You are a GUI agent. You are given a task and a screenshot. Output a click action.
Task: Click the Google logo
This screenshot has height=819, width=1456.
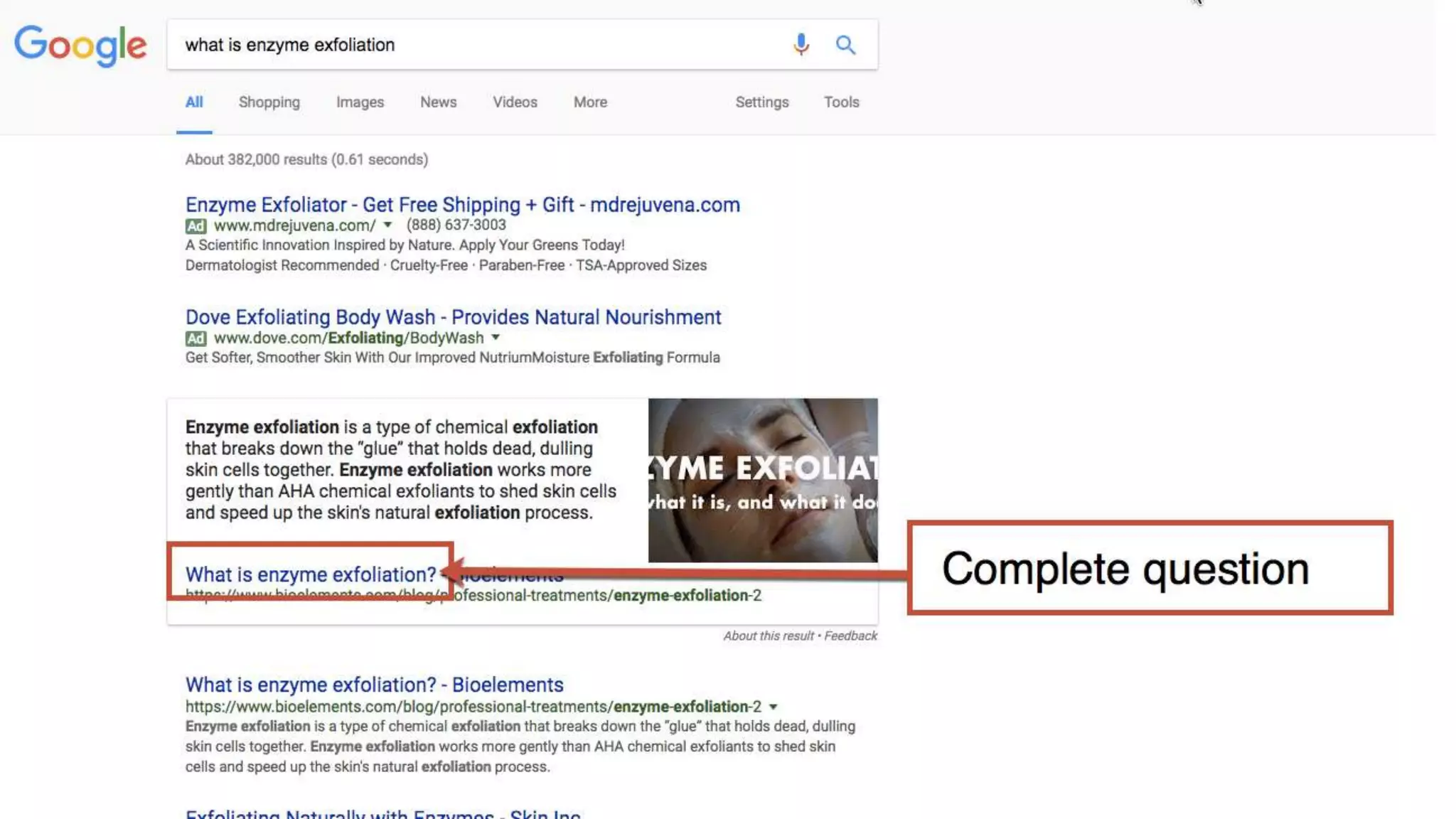[80, 45]
